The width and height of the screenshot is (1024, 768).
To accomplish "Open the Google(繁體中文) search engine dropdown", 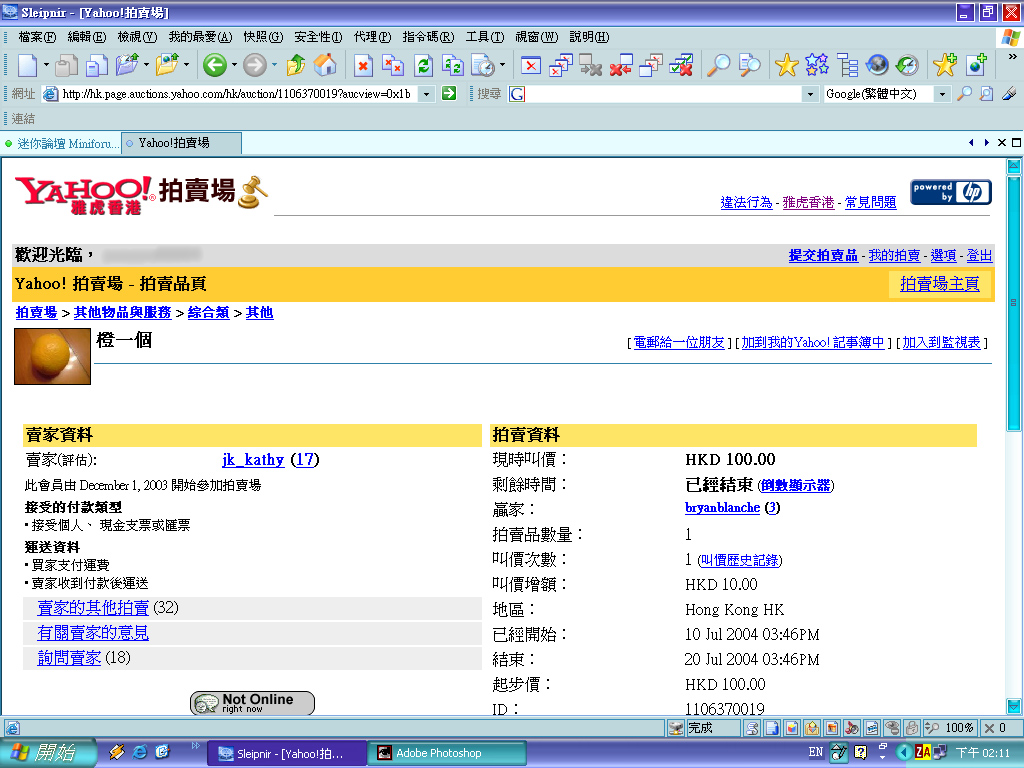I will (941, 94).
